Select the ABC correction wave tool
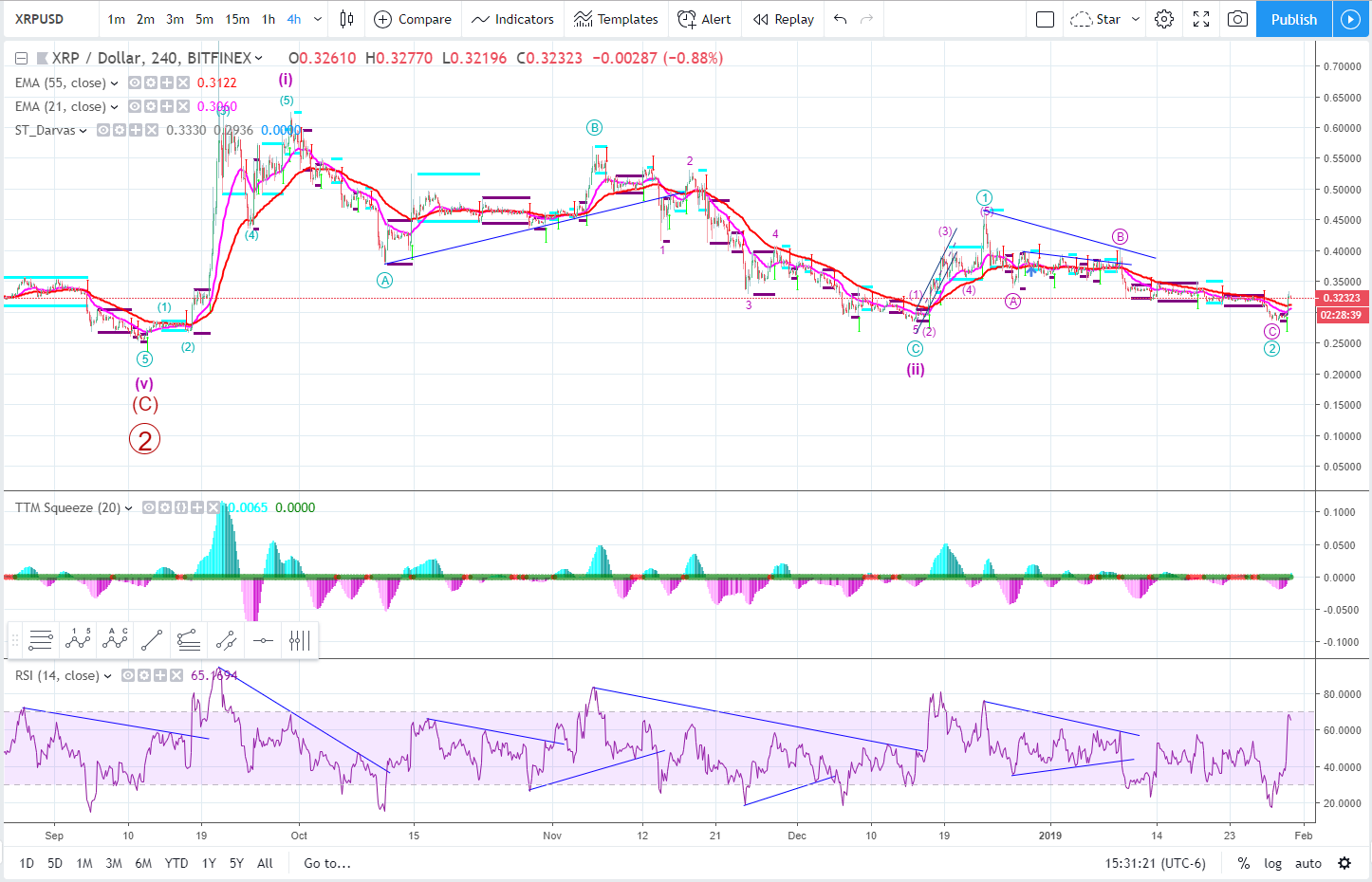This screenshot has height=882, width=1372. (115, 640)
